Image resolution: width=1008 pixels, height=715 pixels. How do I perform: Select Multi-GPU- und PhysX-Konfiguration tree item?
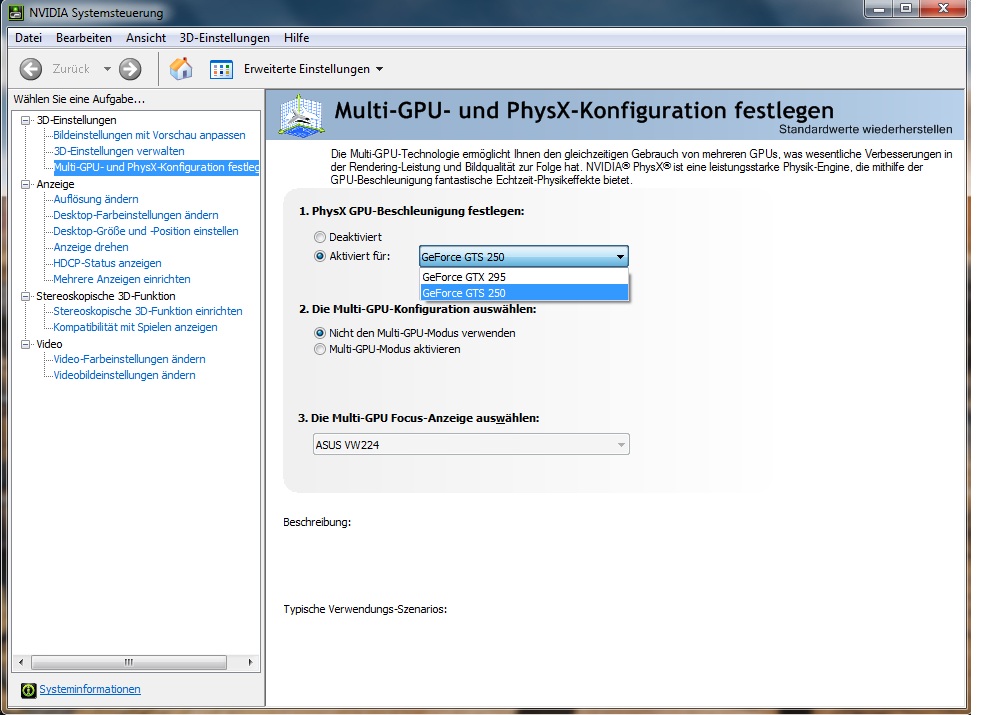point(156,168)
